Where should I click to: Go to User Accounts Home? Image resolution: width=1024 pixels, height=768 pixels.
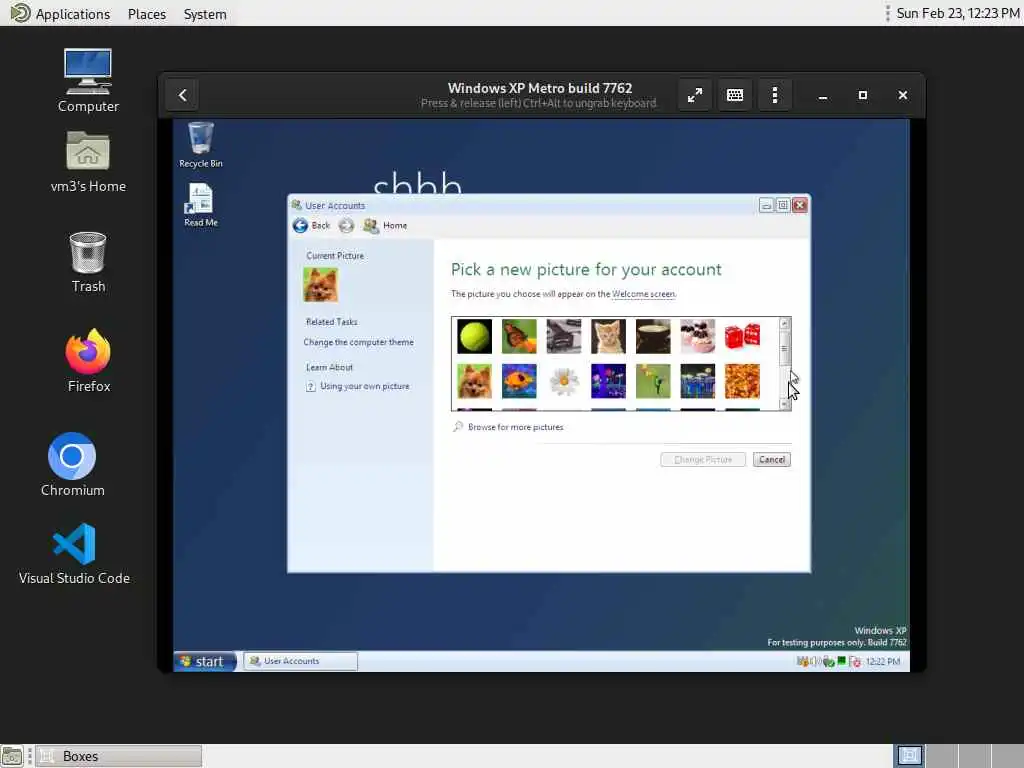(385, 225)
